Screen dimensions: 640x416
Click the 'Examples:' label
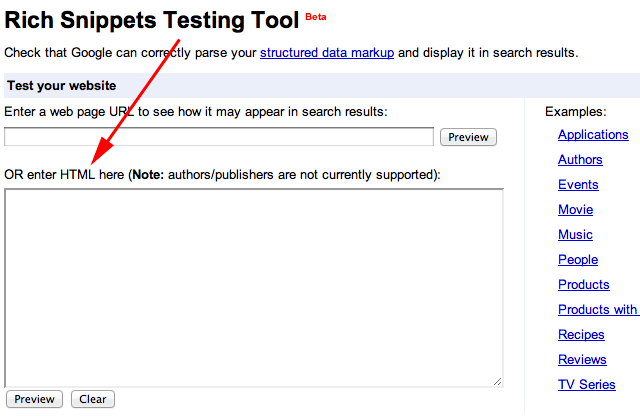[576, 111]
